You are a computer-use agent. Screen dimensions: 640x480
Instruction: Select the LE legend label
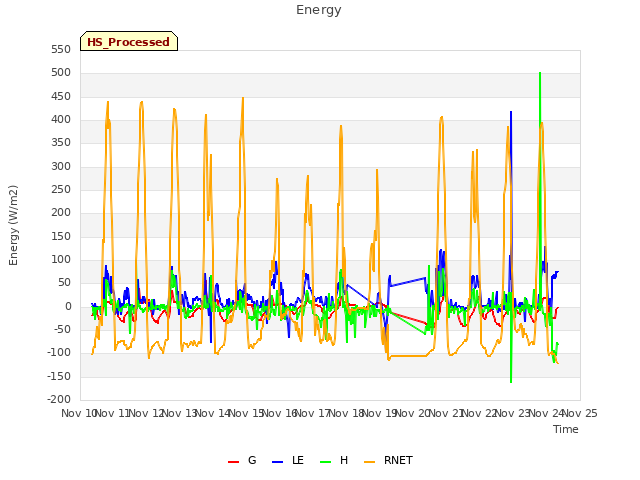pyautogui.click(x=298, y=460)
